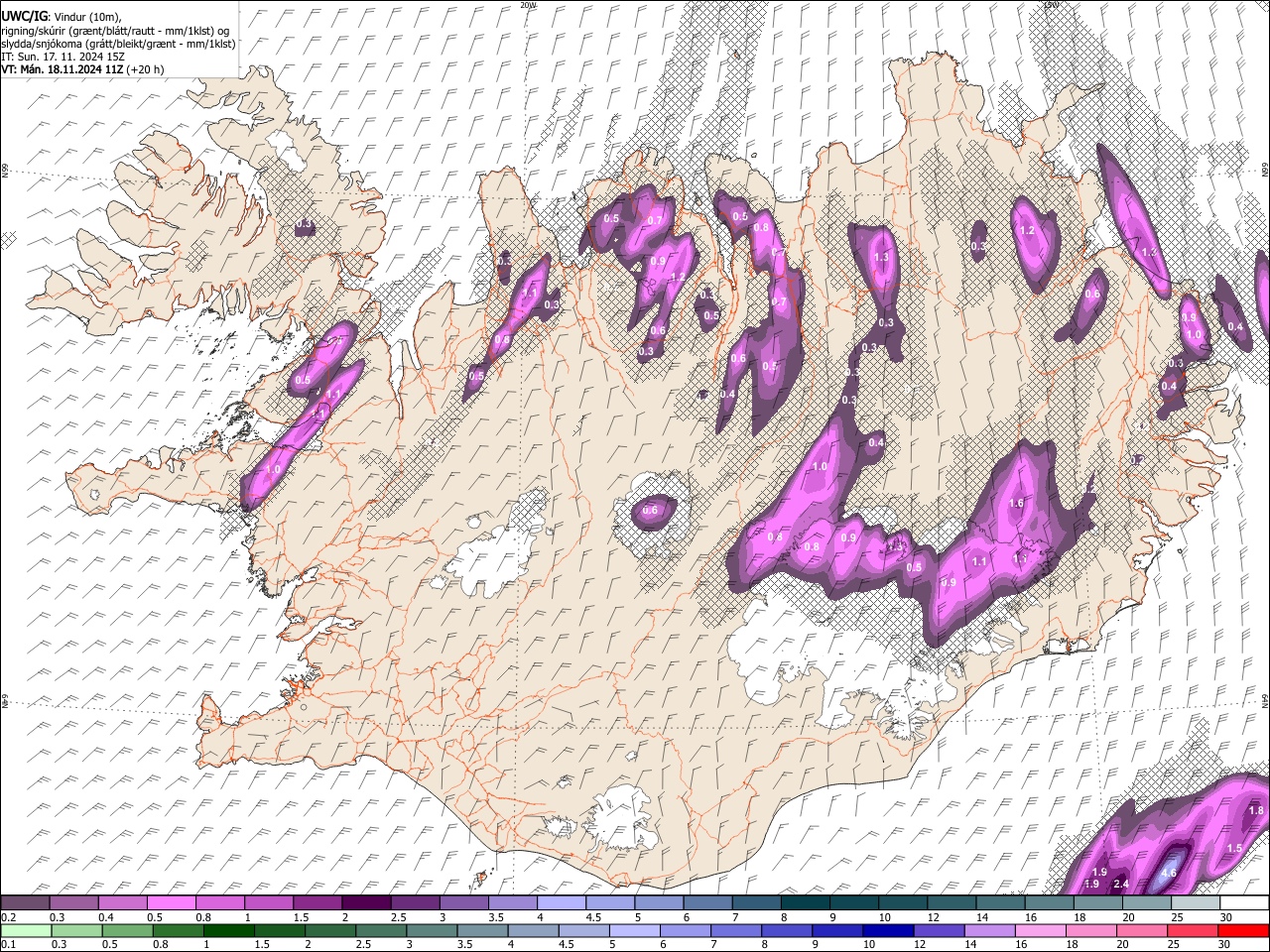Pick the pale green 0.1–0.3 swatch in lower legend
1270x952 pixels.
pyautogui.click(x=25, y=931)
